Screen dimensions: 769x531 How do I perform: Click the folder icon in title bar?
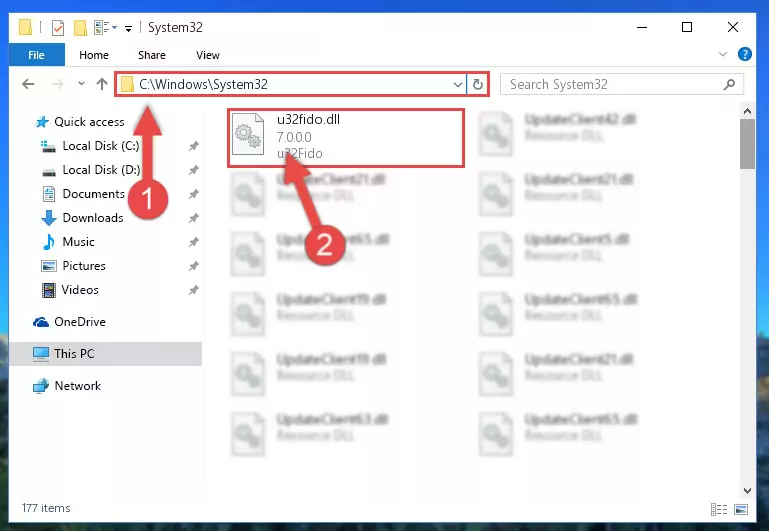[25, 27]
